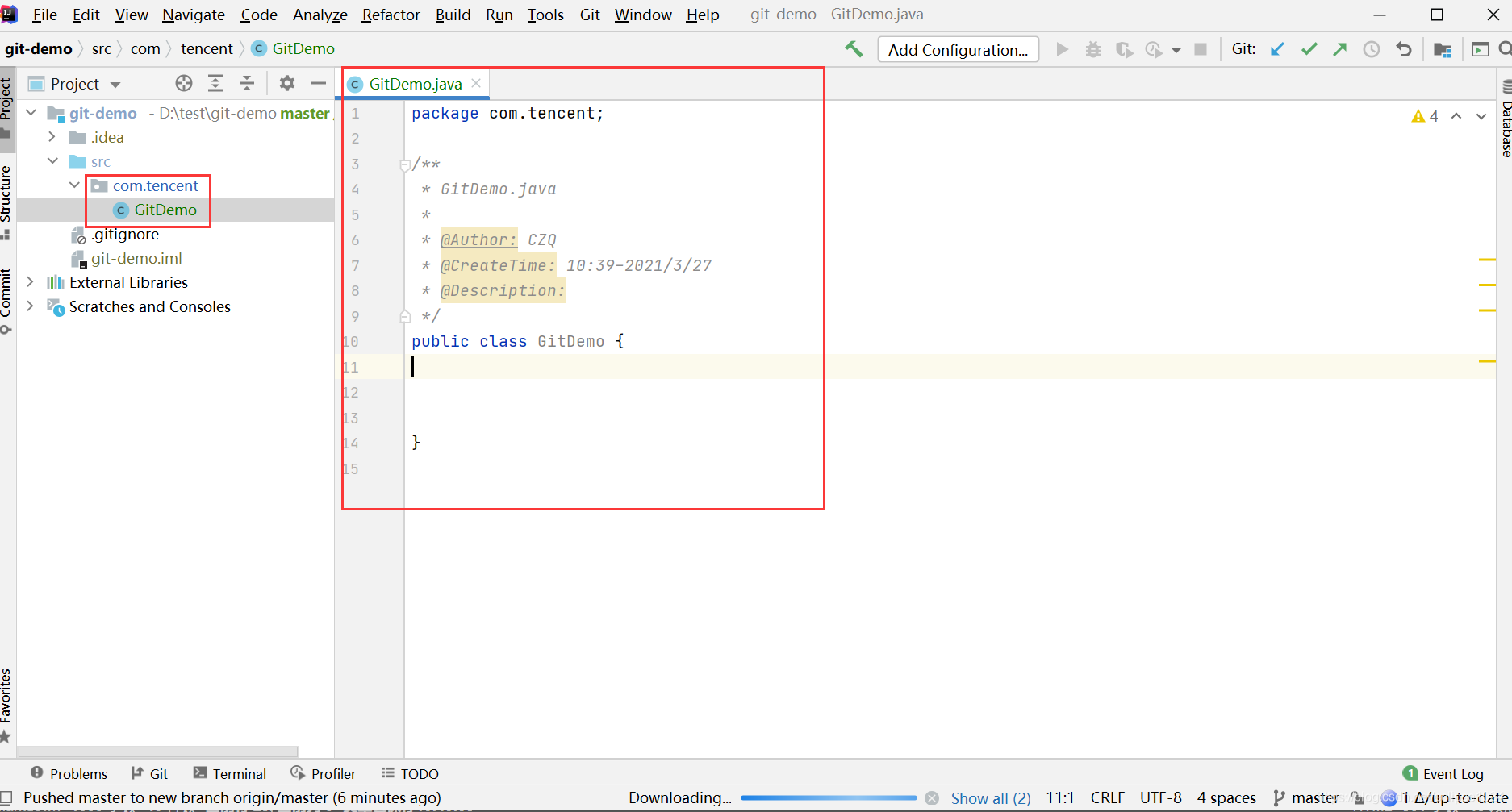1512x812 pixels.
Task: Open Git Show History clock icon
Action: pos(1372,49)
